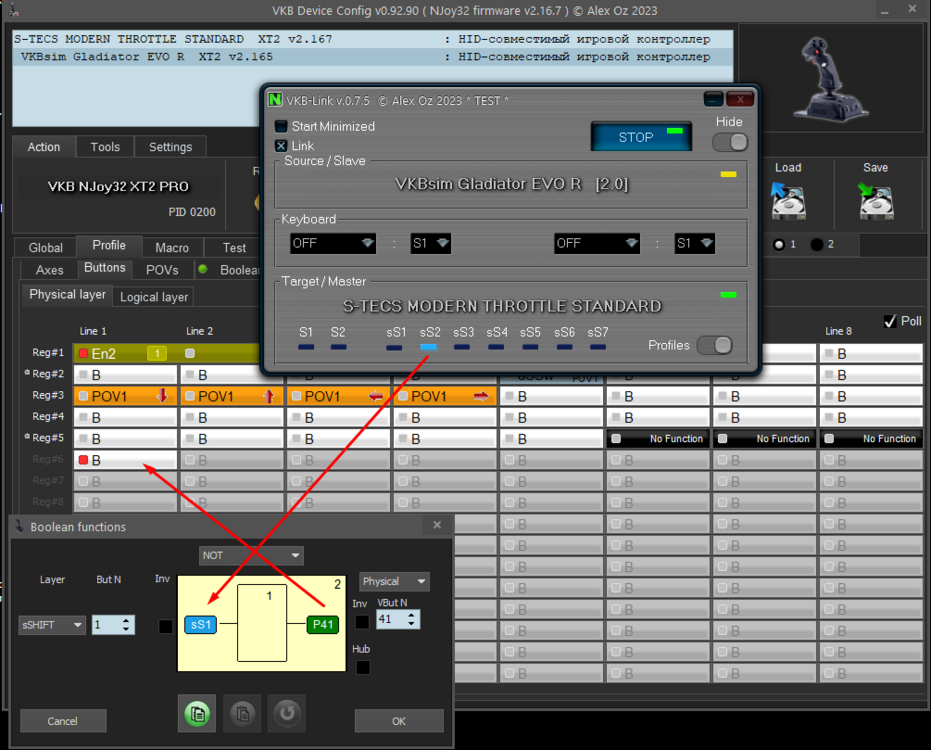Screen dimensions: 931x750
Task: Toggle the Profiles switch
Action: tap(714, 346)
